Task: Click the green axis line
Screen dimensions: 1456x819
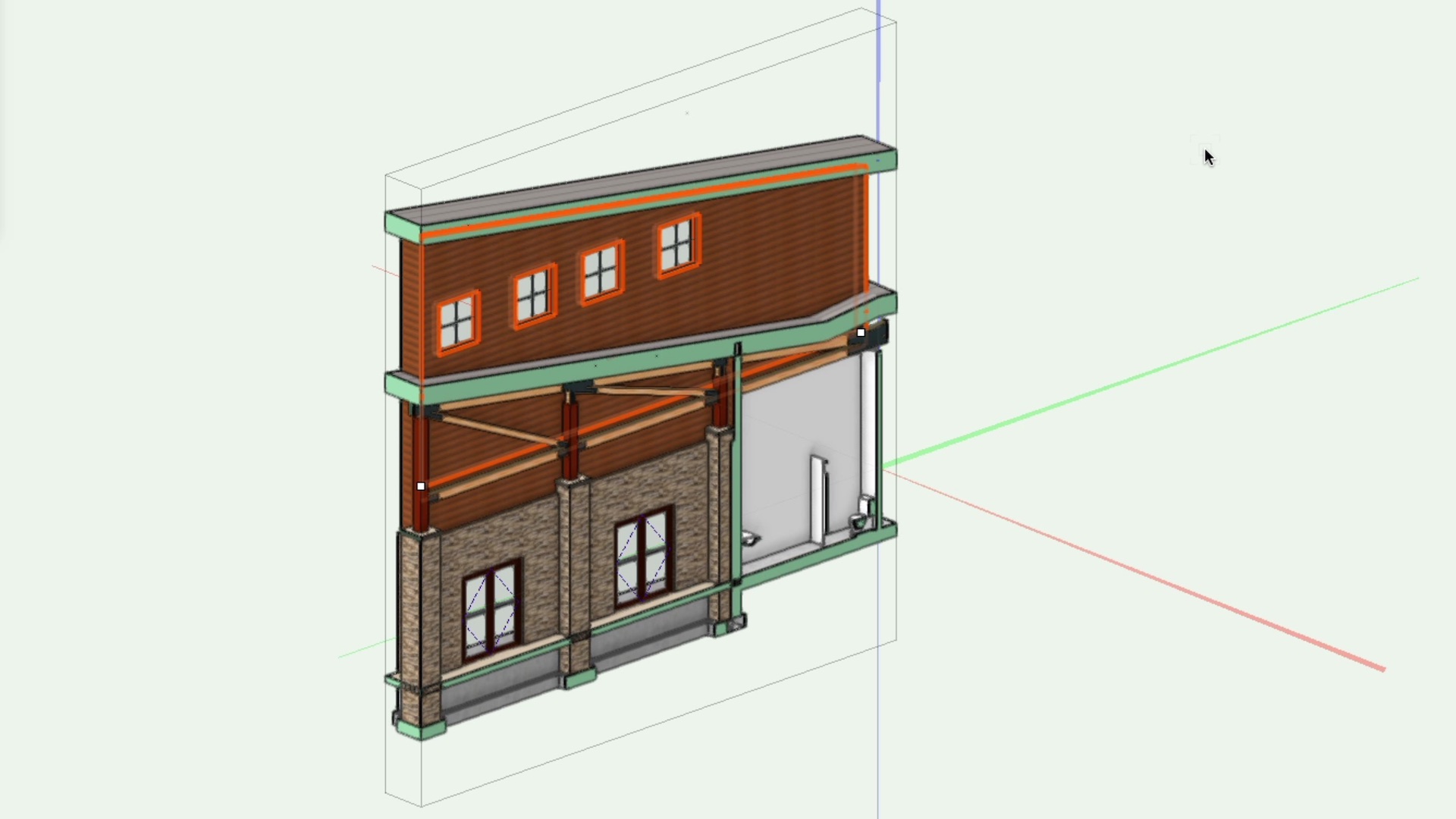Action: click(1137, 375)
